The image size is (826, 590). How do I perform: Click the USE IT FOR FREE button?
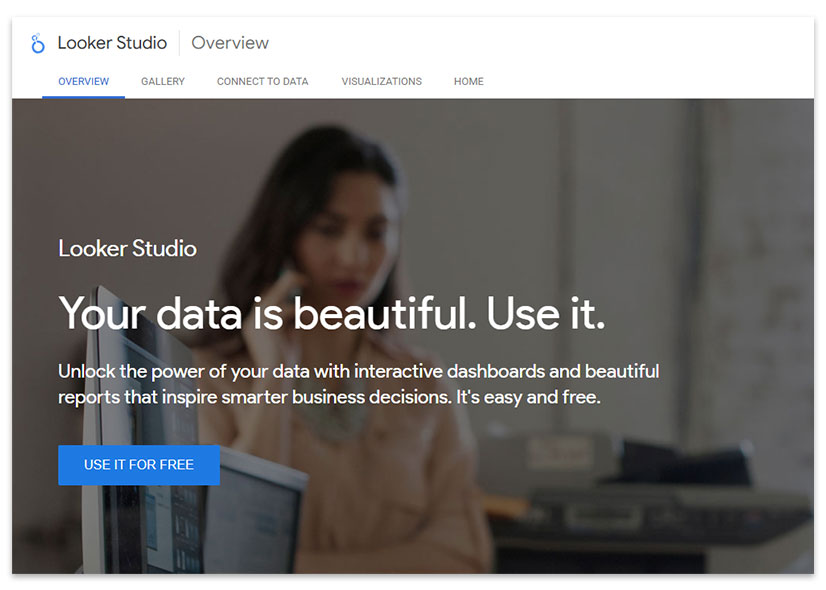[x=138, y=465]
